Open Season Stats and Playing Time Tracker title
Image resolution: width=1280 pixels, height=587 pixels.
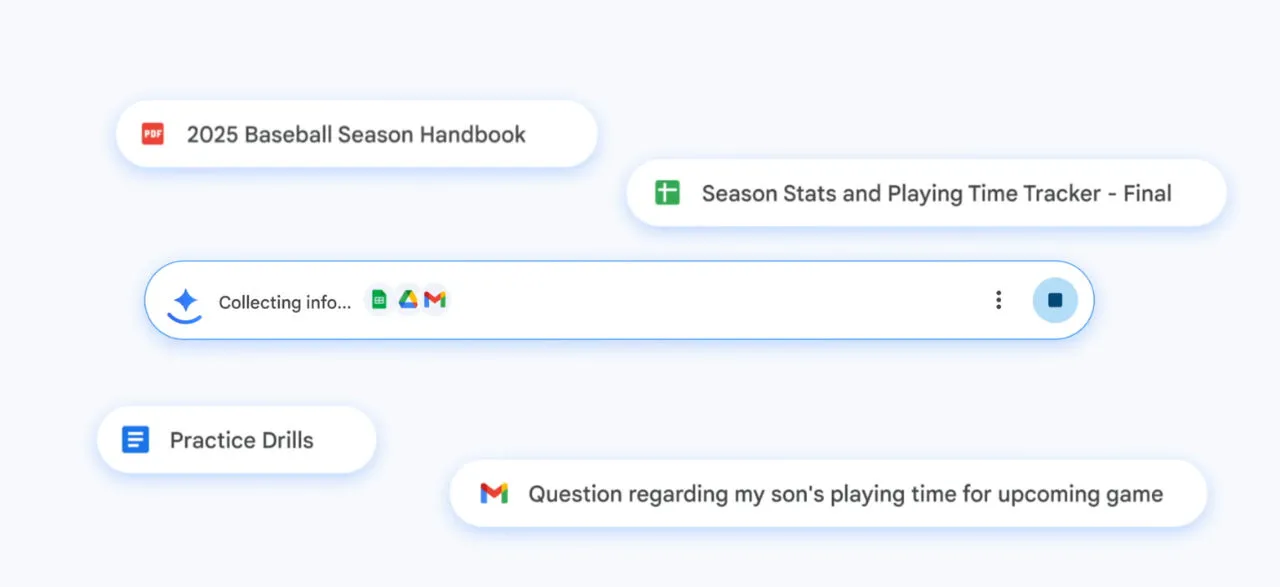(936, 193)
